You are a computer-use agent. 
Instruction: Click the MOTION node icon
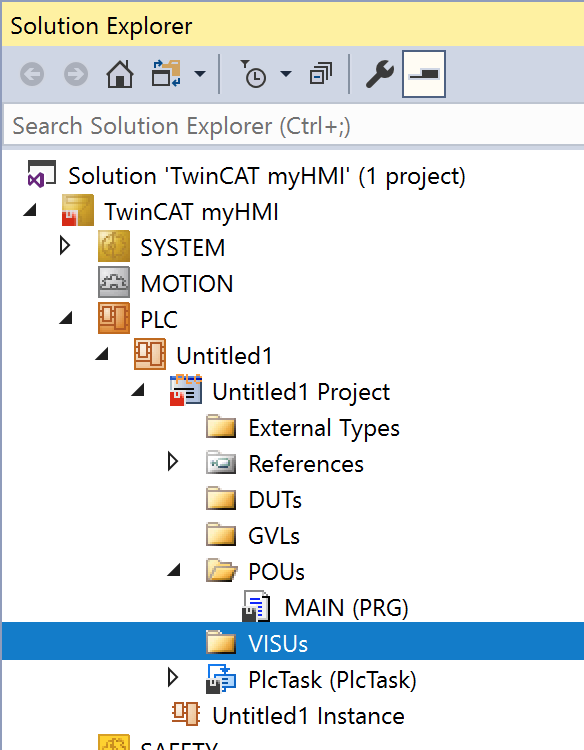coord(114,282)
